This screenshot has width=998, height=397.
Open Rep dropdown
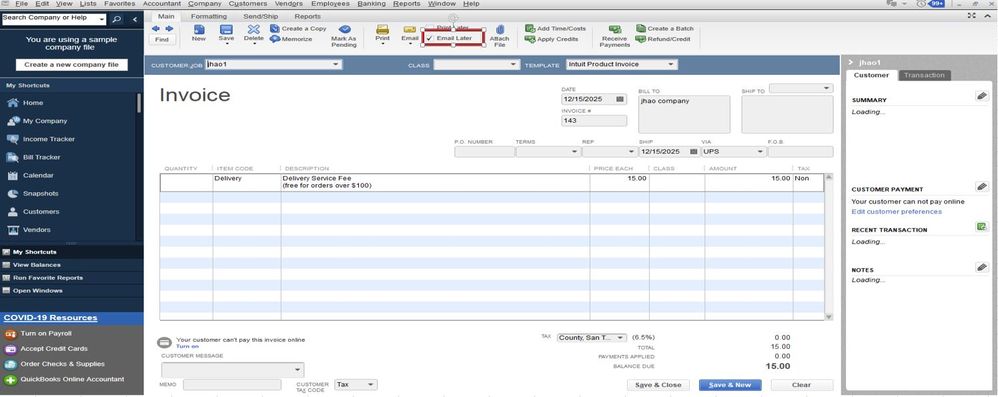tap(631, 152)
